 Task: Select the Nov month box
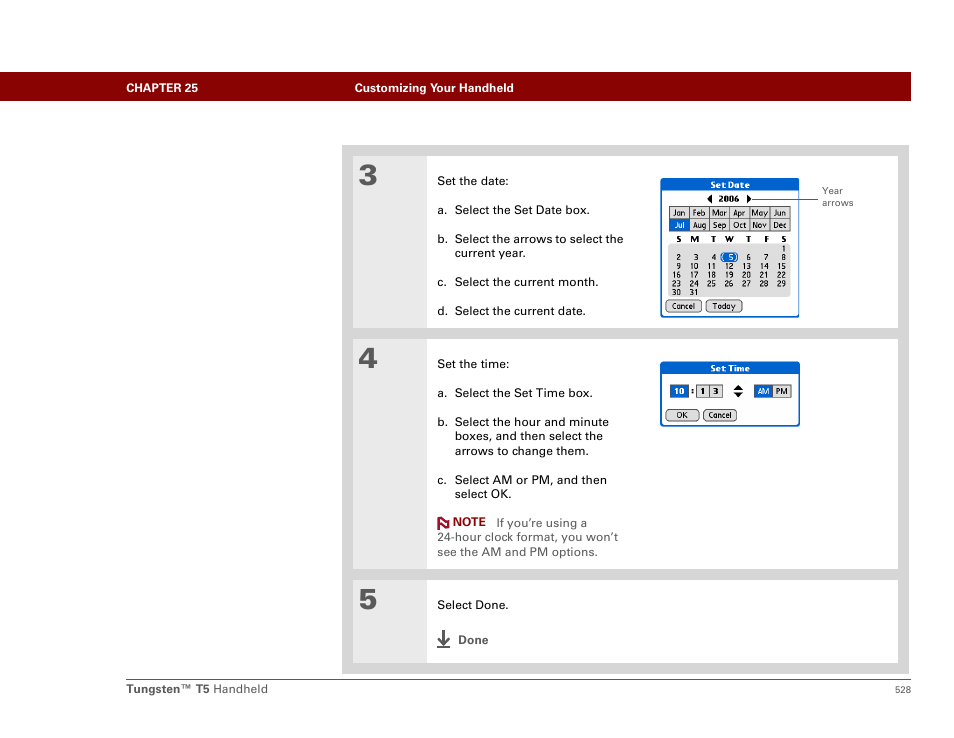tap(759, 225)
